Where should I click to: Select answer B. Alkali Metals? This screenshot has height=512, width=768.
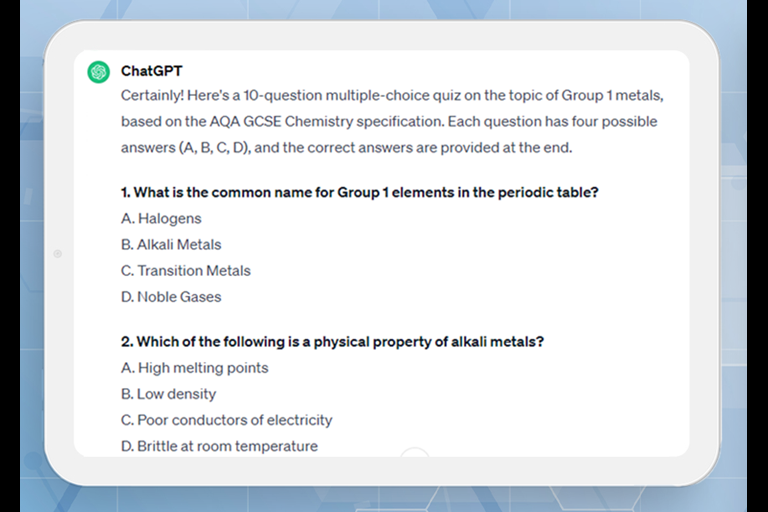[x=171, y=244]
